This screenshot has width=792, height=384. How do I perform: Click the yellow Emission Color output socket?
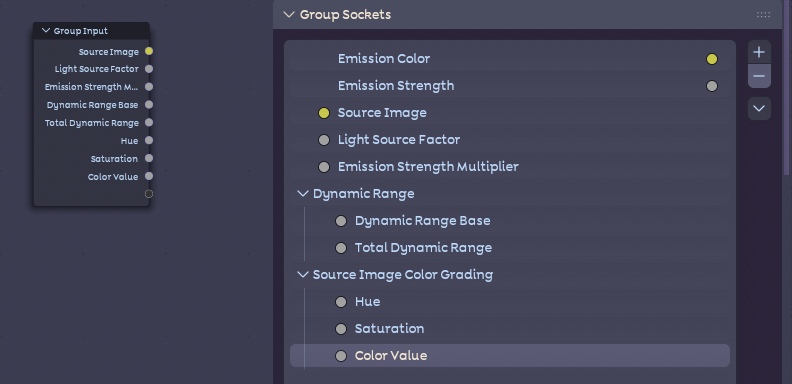712,59
